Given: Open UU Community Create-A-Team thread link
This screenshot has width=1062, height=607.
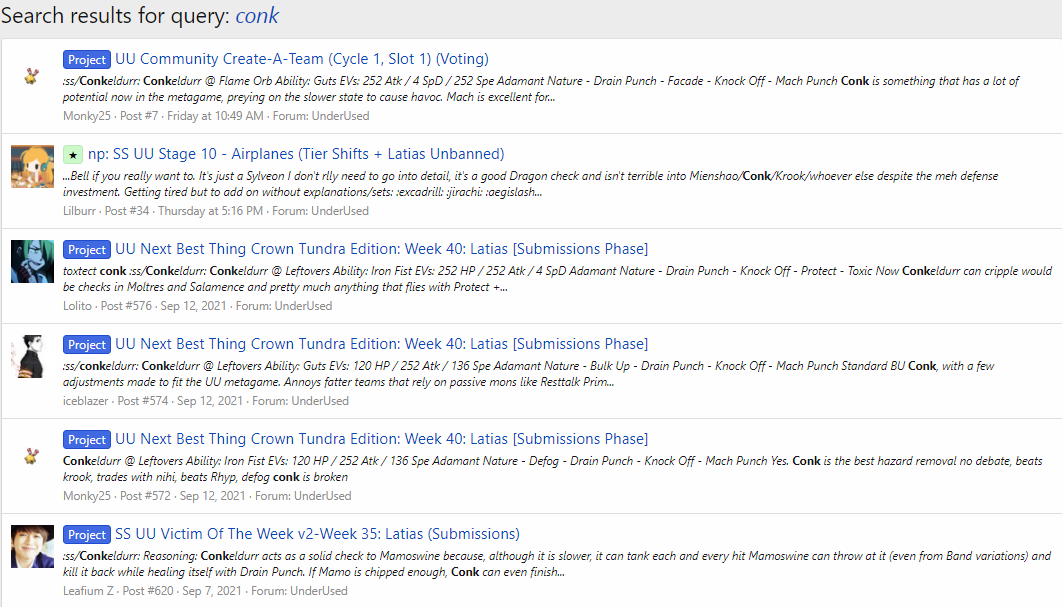Looking at the screenshot, I should tap(302, 59).
